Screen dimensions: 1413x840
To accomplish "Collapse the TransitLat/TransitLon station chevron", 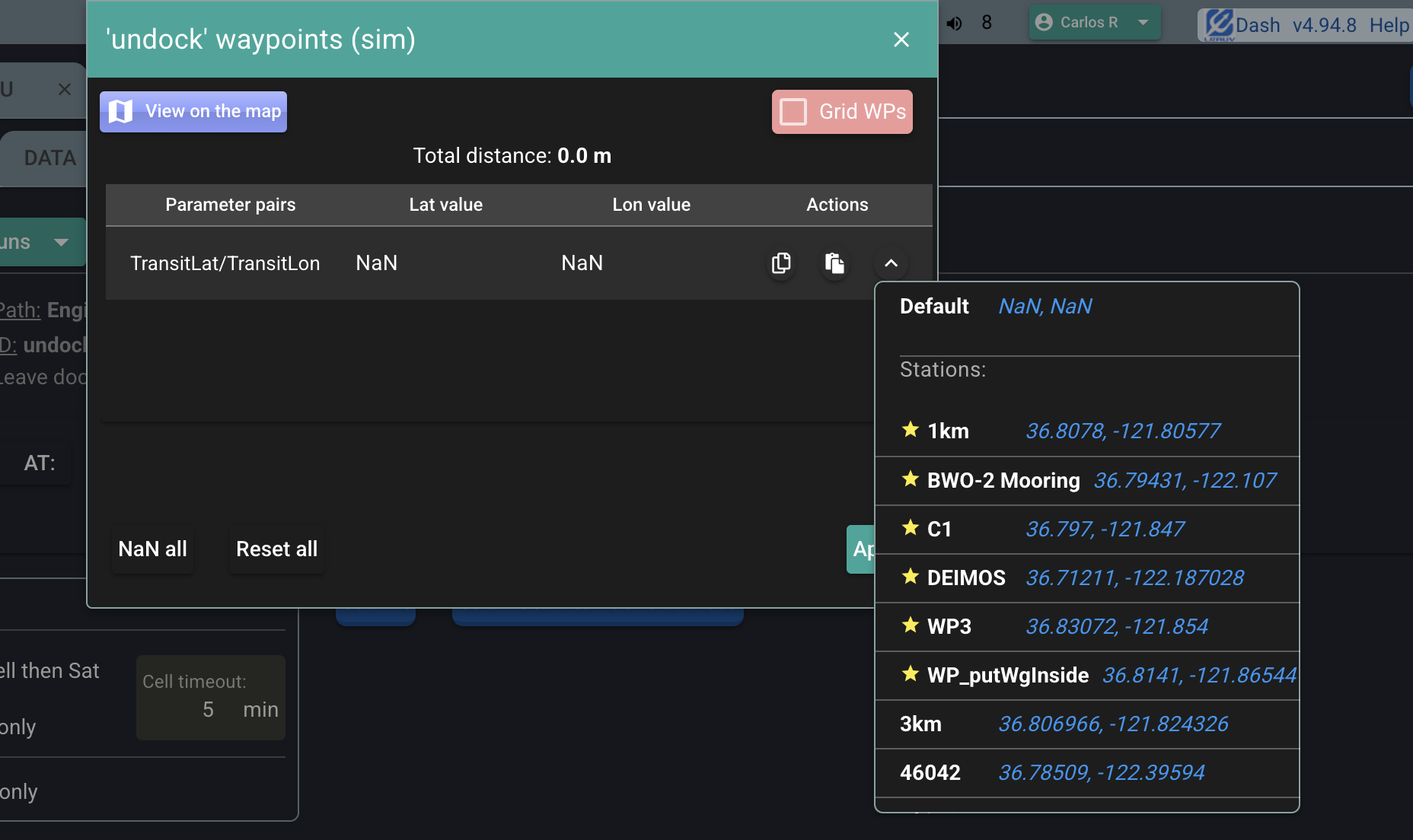I will click(891, 263).
